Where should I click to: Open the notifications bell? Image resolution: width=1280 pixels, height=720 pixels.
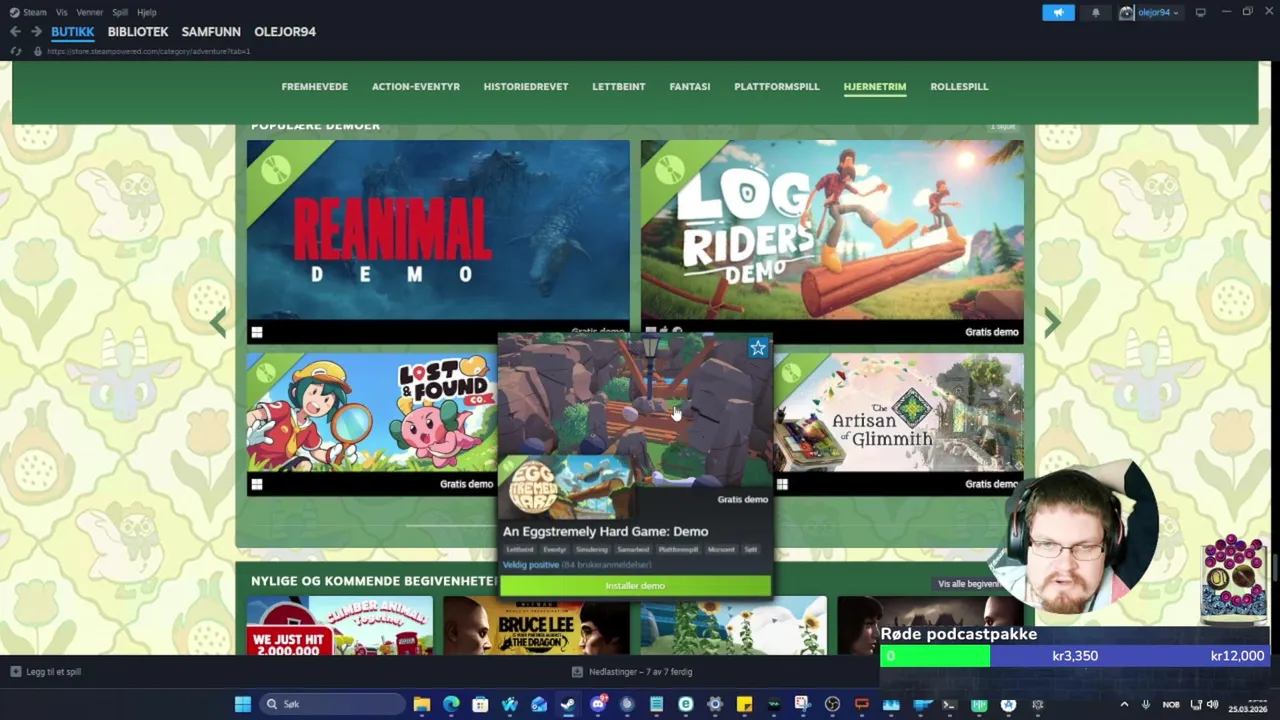[x=1095, y=12]
